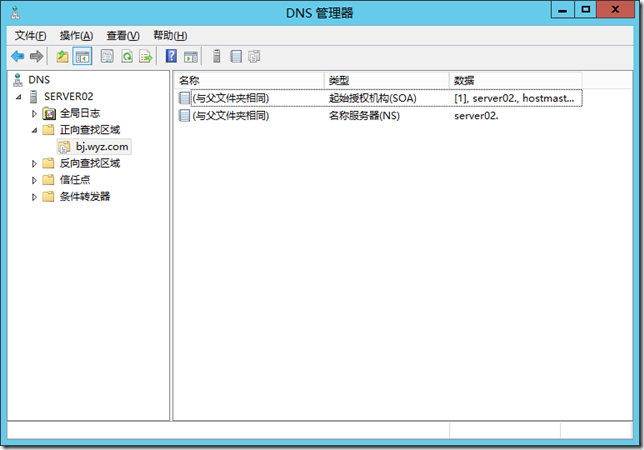The image size is (644, 450).
Task: Expand the 条件转发器 node
Action: pos(34,197)
